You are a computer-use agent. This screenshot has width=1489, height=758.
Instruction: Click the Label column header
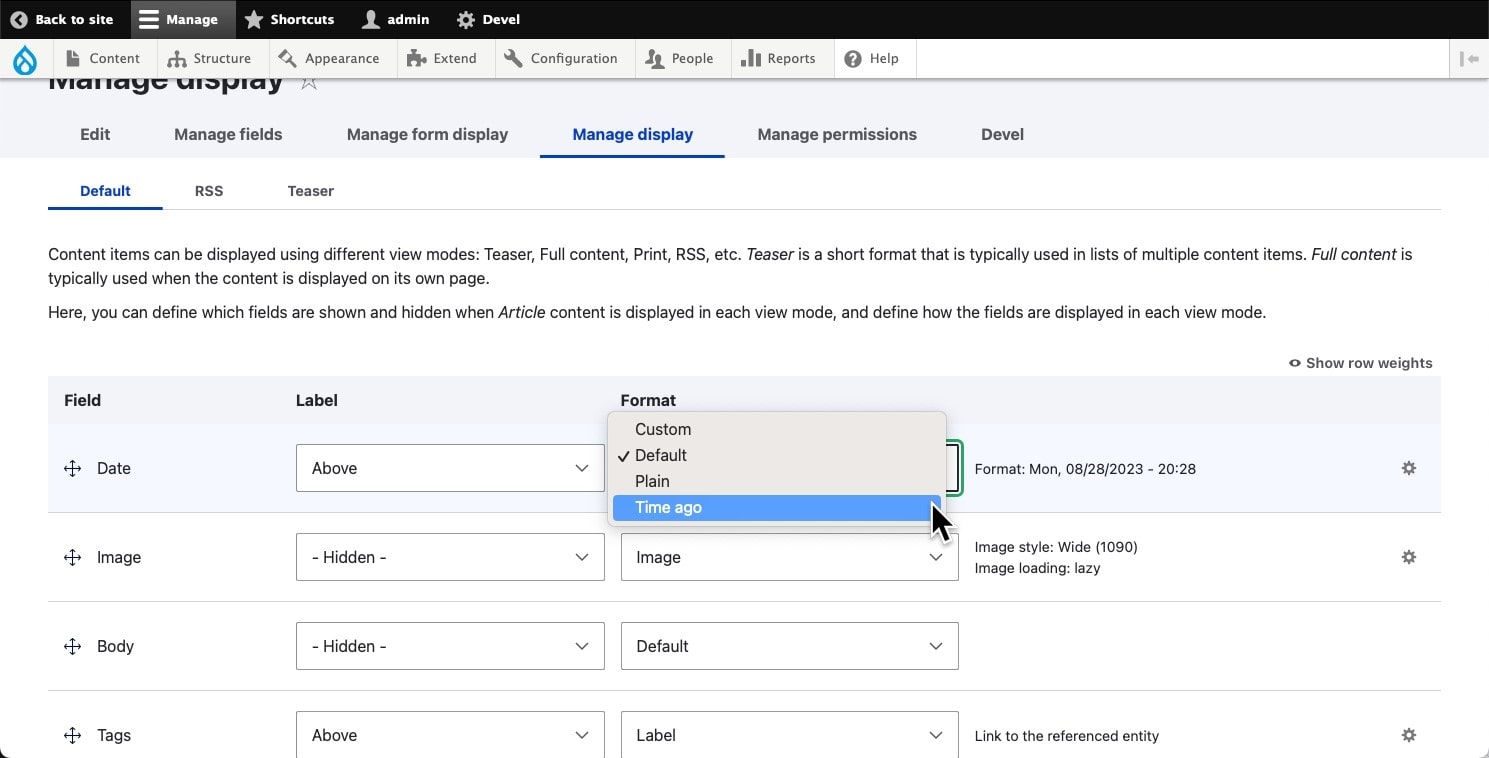pyautogui.click(x=317, y=400)
